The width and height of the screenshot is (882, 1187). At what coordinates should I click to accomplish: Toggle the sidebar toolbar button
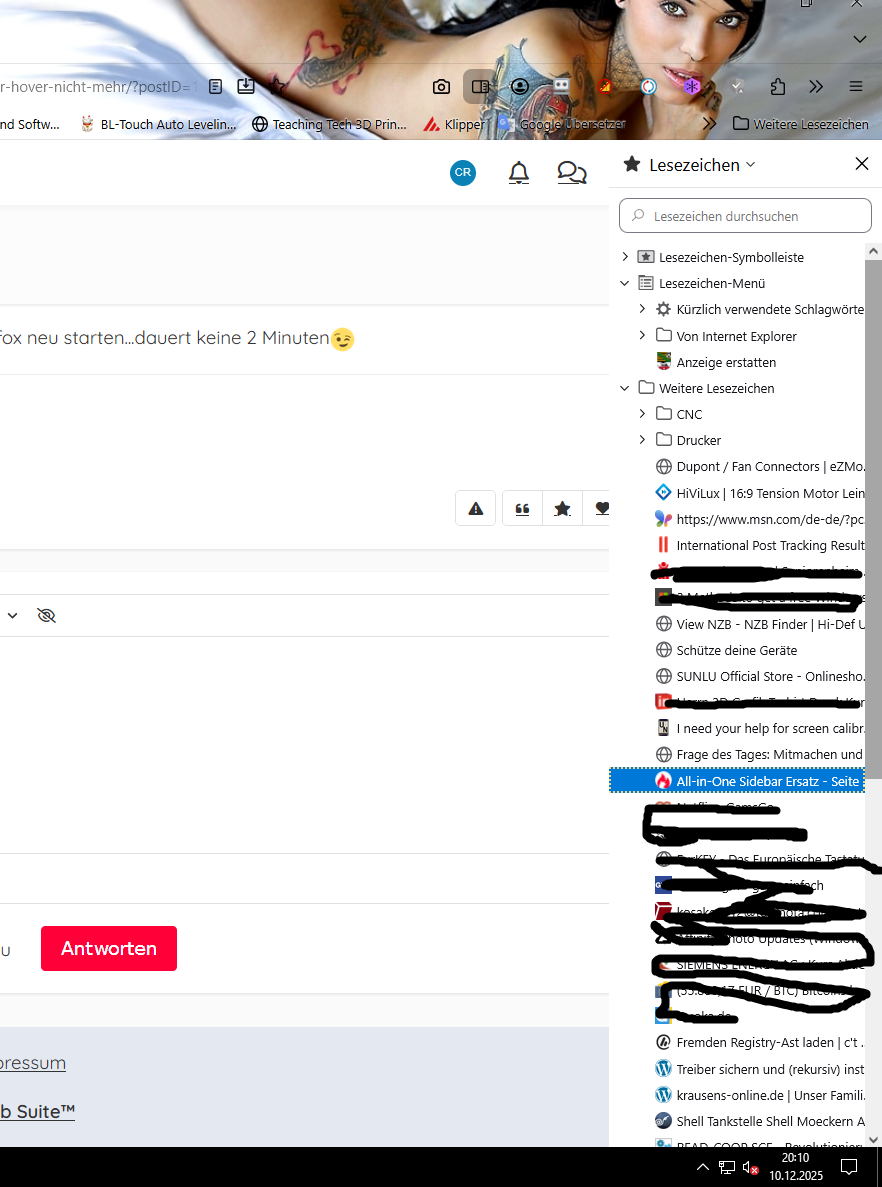click(480, 86)
